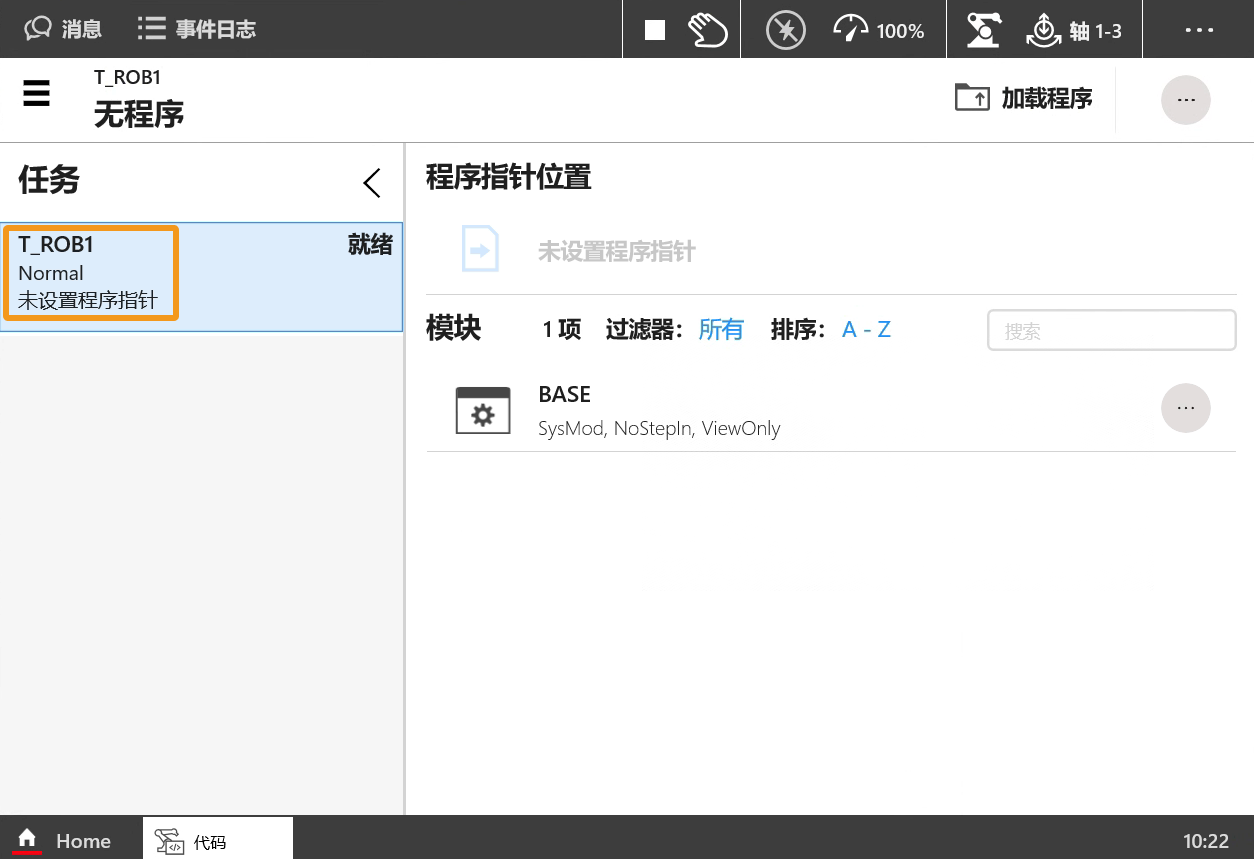
Task: Click the robot mechanical unit icon
Action: [984, 30]
